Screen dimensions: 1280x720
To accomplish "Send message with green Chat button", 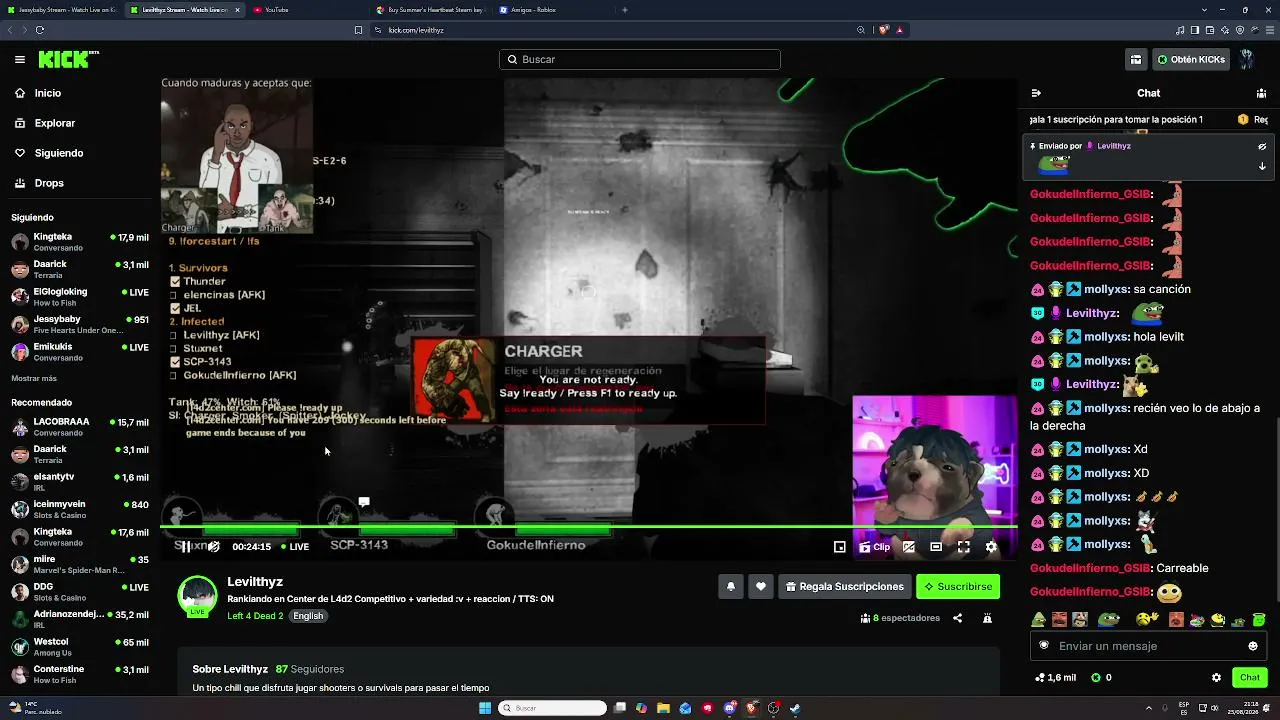I will [1250, 678].
